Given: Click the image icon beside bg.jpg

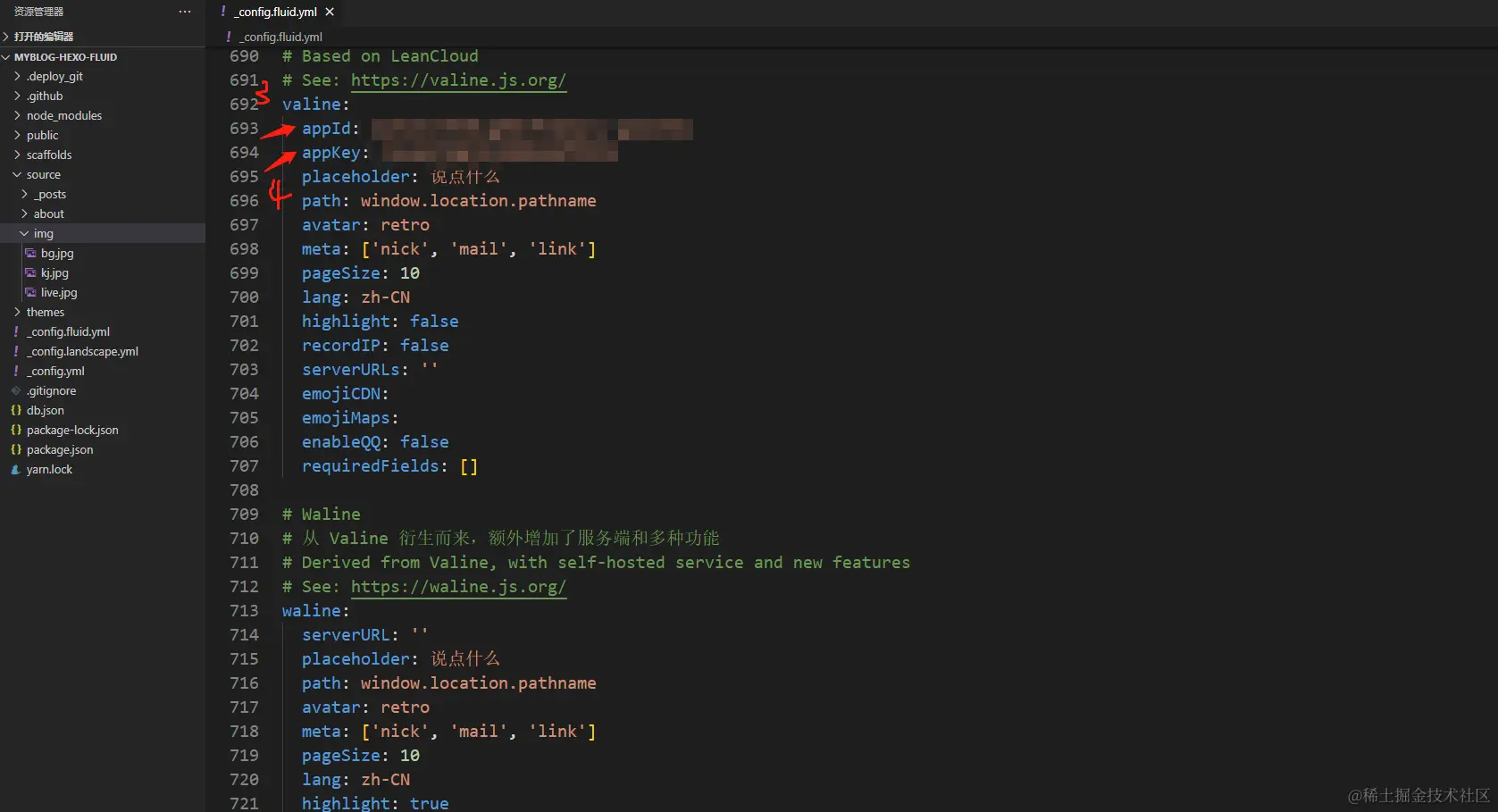Looking at the screenshot, I should (30, 253).
